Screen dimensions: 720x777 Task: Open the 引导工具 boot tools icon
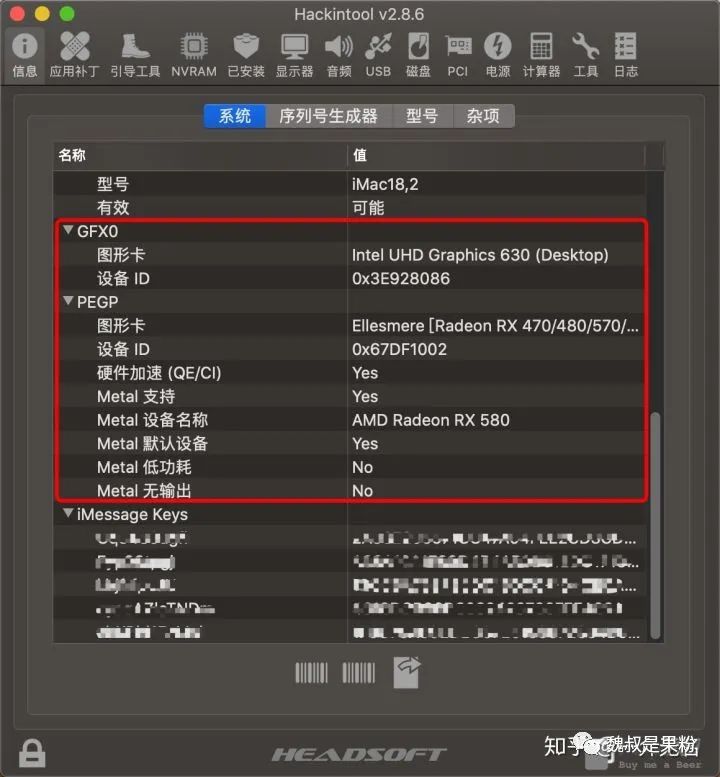pos(135,55)
